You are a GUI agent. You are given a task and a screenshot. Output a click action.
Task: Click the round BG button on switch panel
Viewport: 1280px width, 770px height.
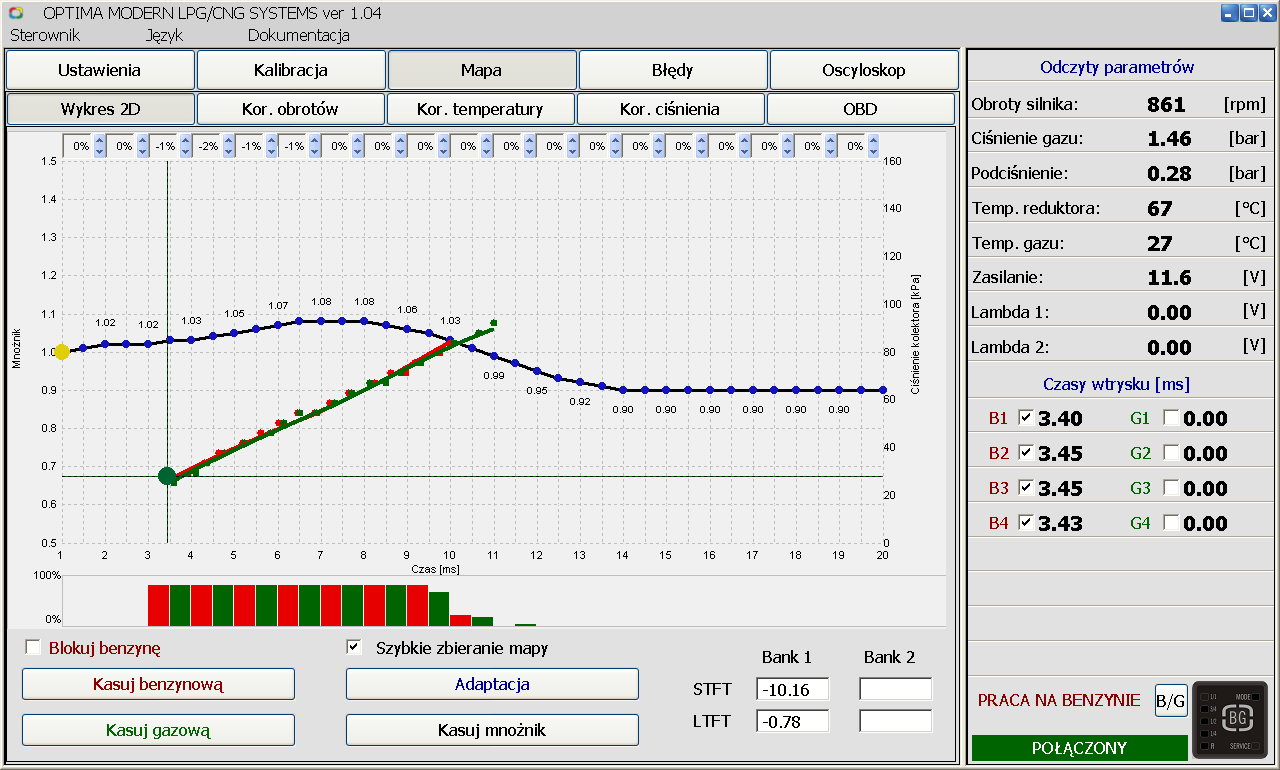click(1238, 716)
